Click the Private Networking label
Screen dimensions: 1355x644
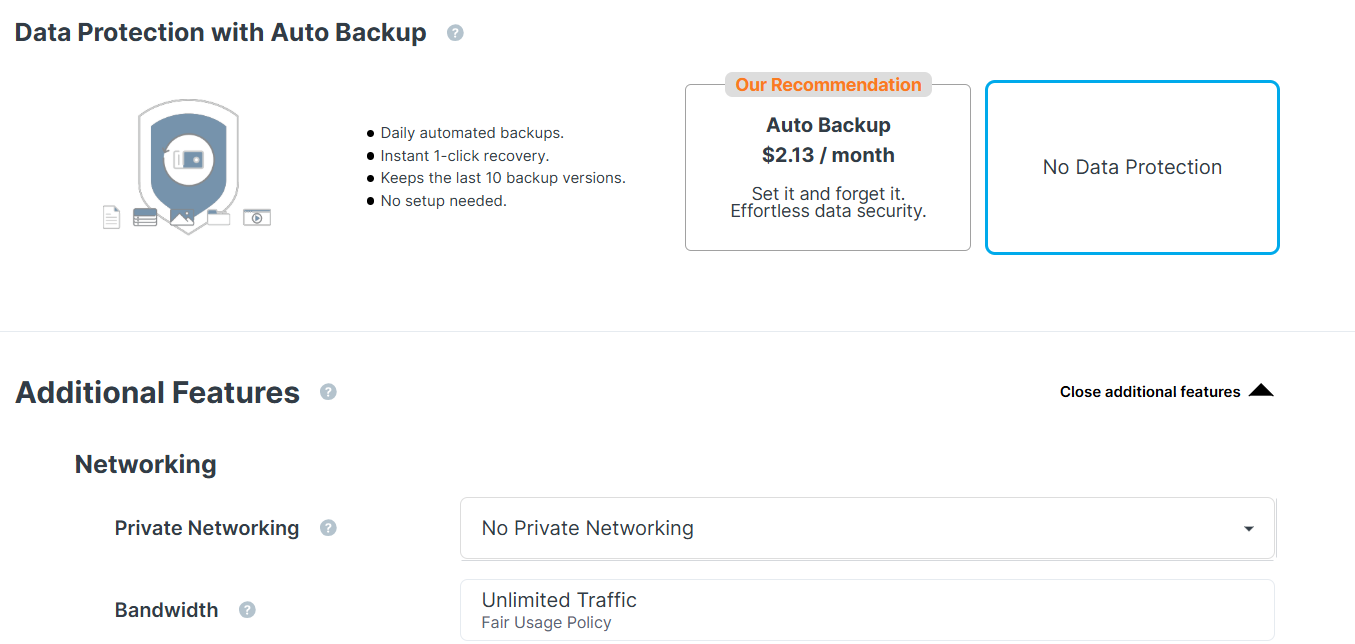click(x=207, y=528)
